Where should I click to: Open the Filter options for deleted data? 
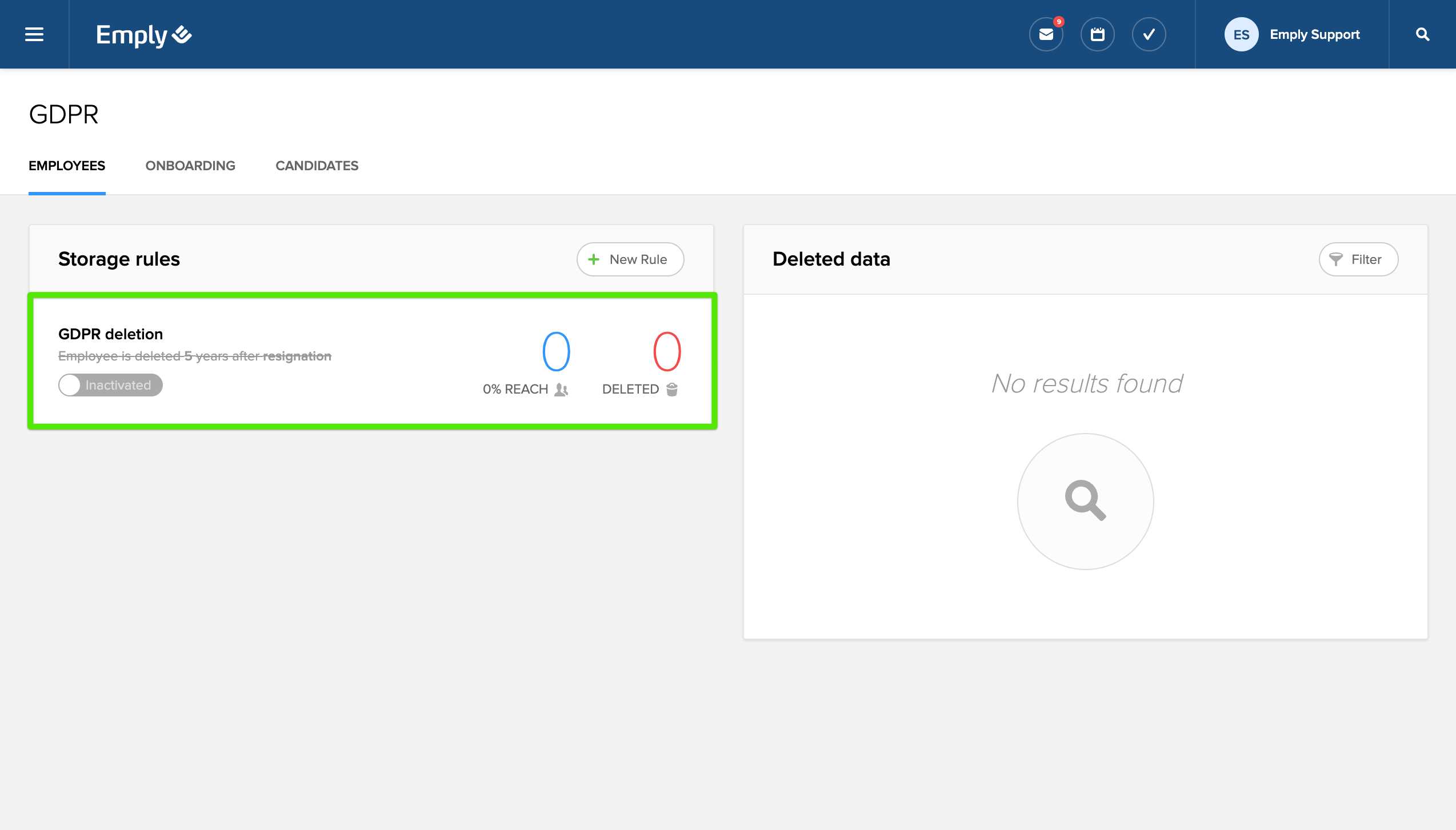pyautogui.click(x=1358, y=259)
